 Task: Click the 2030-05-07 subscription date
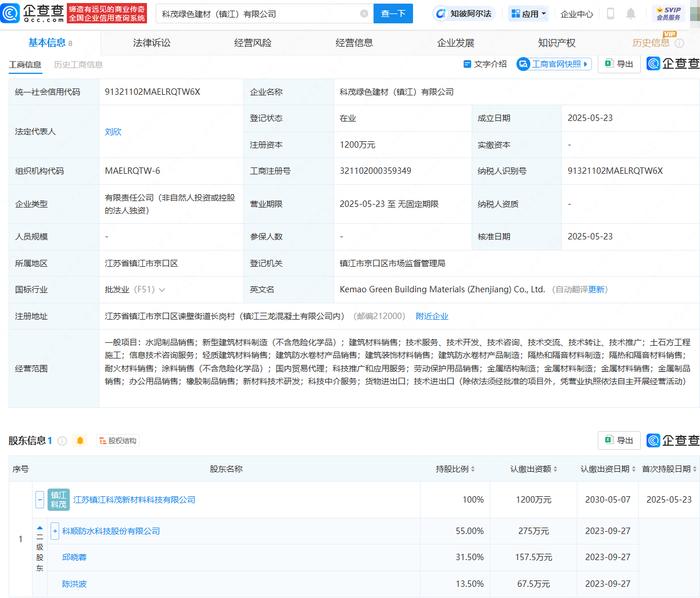point(608,500)
